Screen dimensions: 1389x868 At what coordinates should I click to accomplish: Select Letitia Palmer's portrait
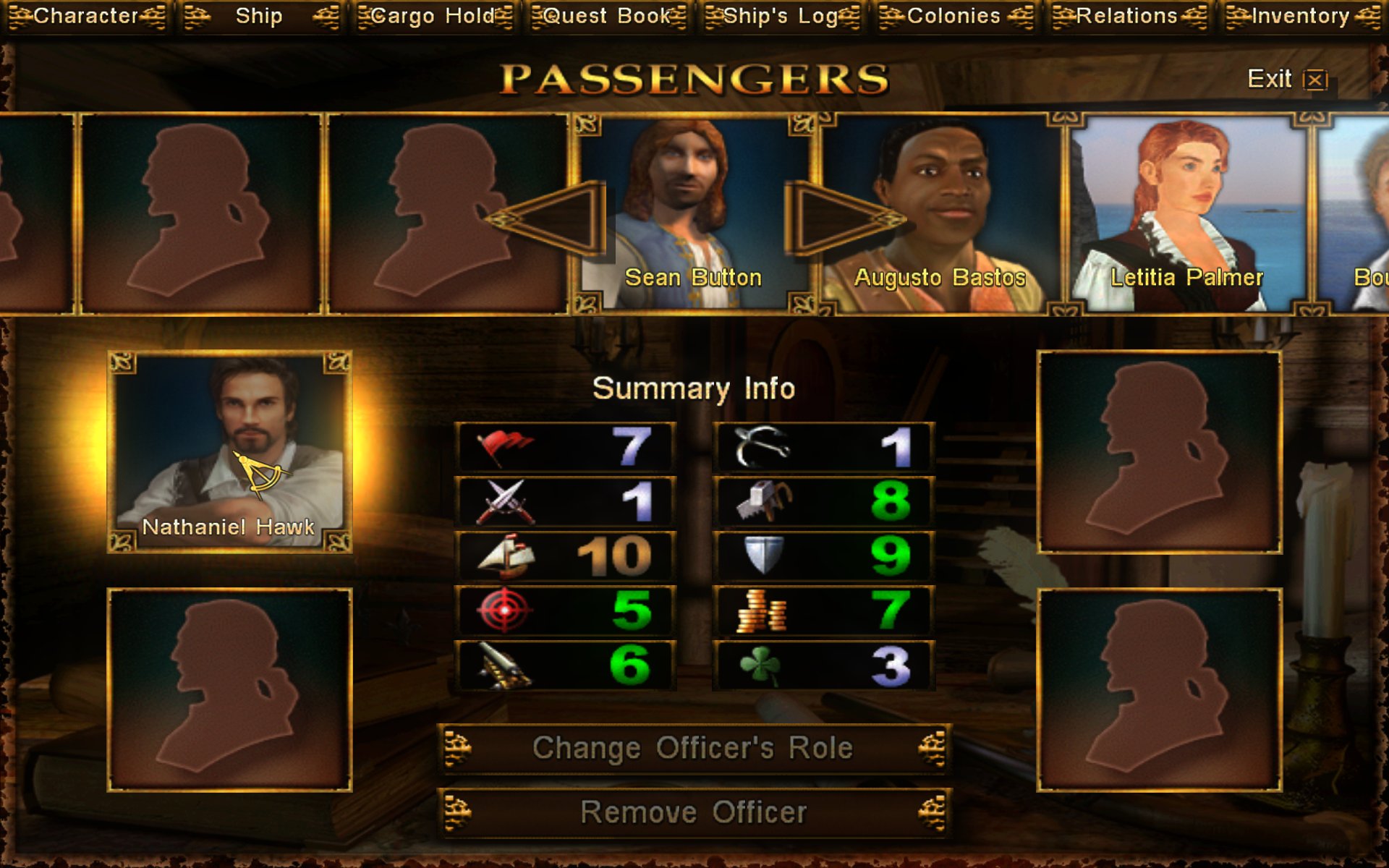pos(1186,214)
